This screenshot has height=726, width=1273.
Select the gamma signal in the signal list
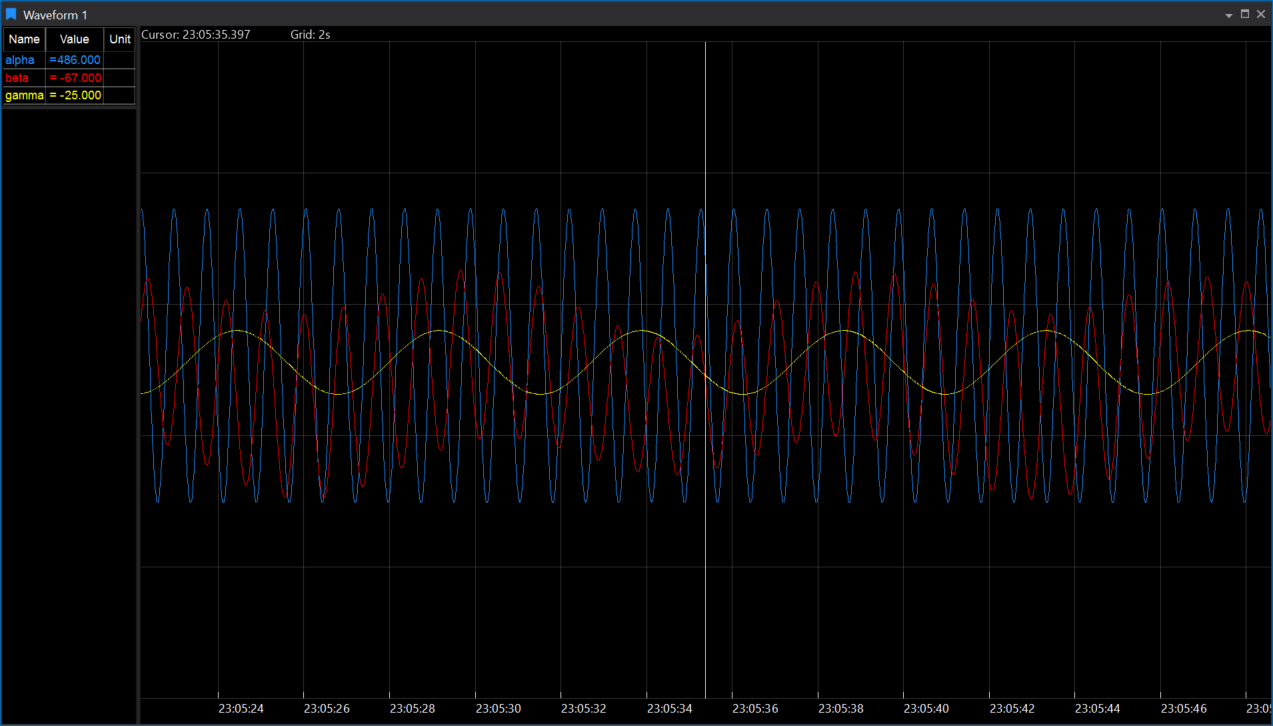pos(22,95)
